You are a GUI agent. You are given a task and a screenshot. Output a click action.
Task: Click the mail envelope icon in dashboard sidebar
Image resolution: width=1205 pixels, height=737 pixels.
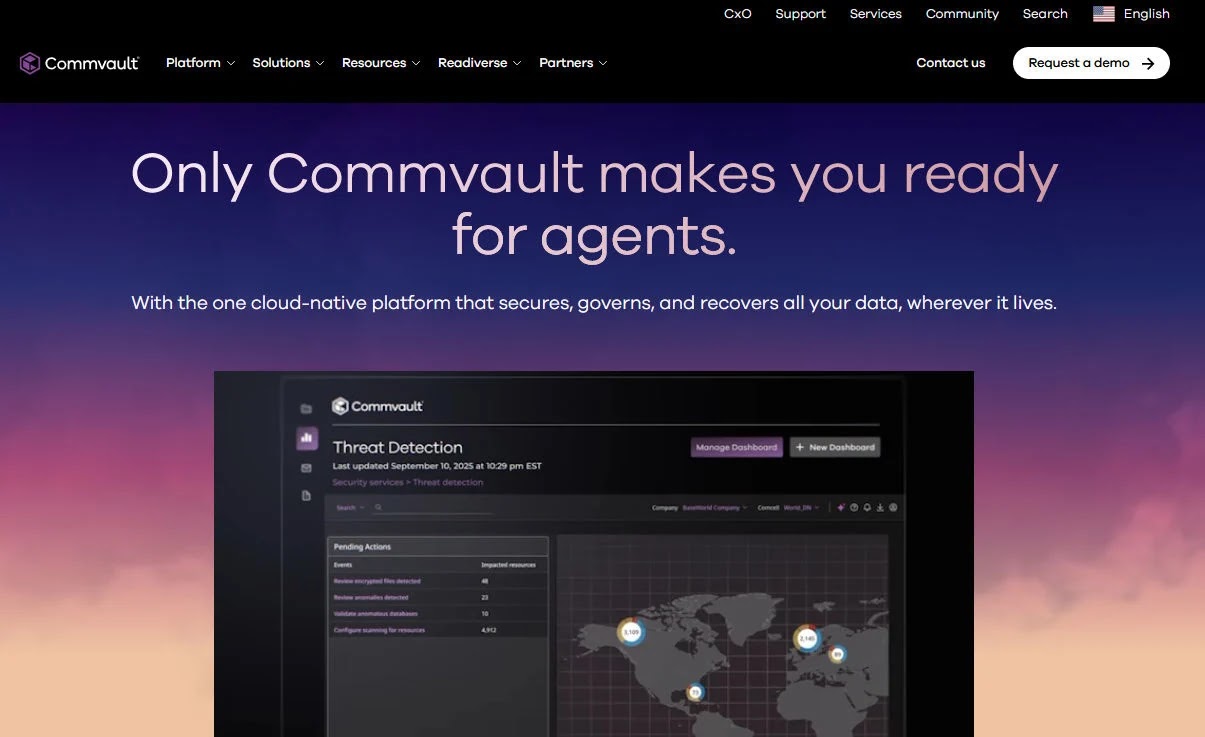tap(306, 468)
